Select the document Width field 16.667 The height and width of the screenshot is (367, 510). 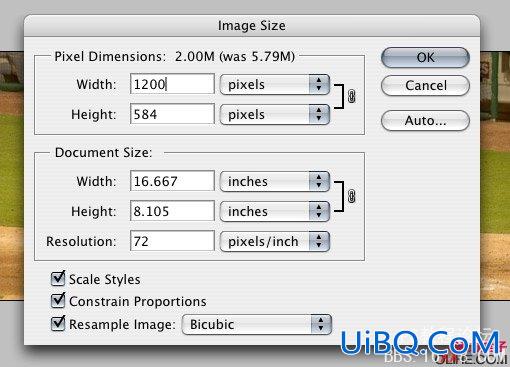[172, 181]
